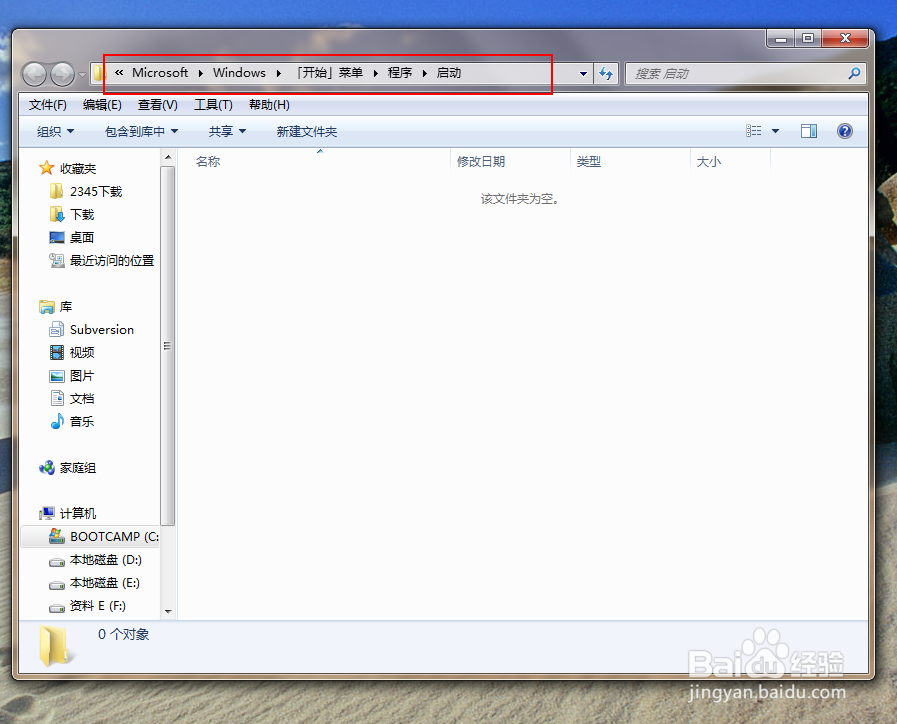Open recent pages dropdown beside the Forward button
This screenshot has width=897, height=724.
82,74
